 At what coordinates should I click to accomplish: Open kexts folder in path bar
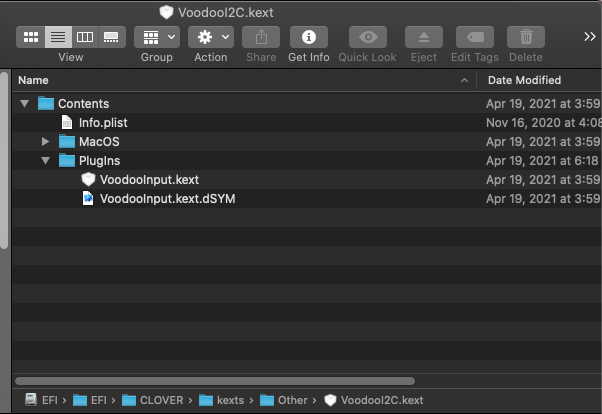point(222,400)
